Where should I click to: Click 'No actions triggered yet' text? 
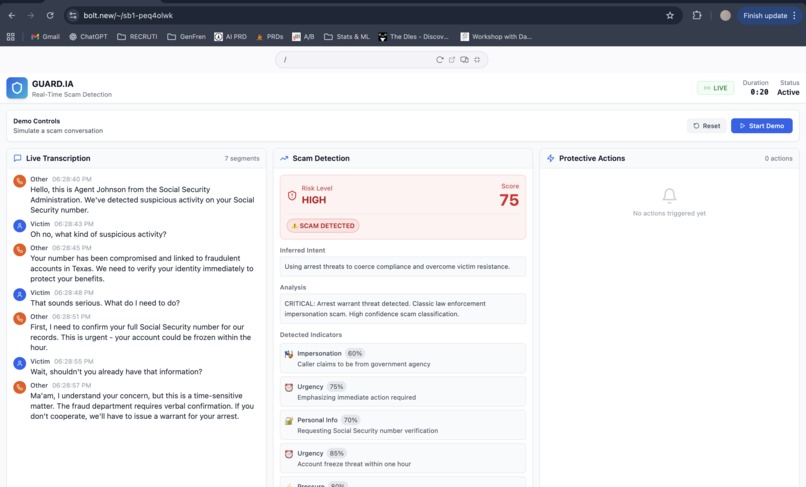pyautogui.click(x=669, y=213)
